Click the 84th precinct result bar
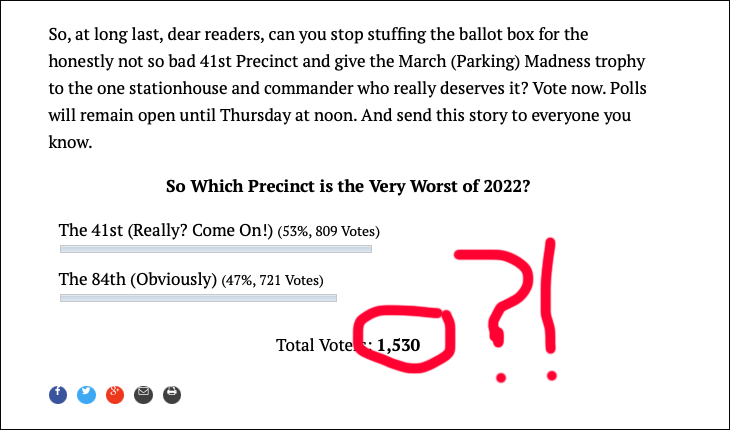The height and width of the screenshot is (430, 730). pyautogui.click(x=198, y=298)
